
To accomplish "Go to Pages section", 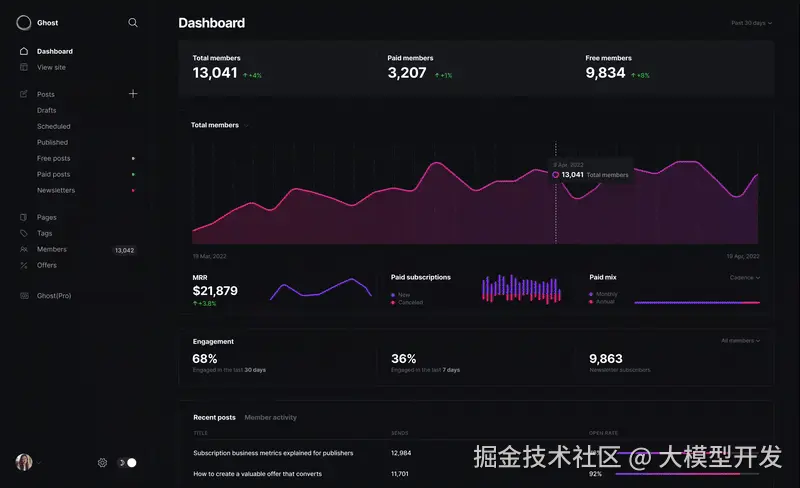I will tap(46, 217).
